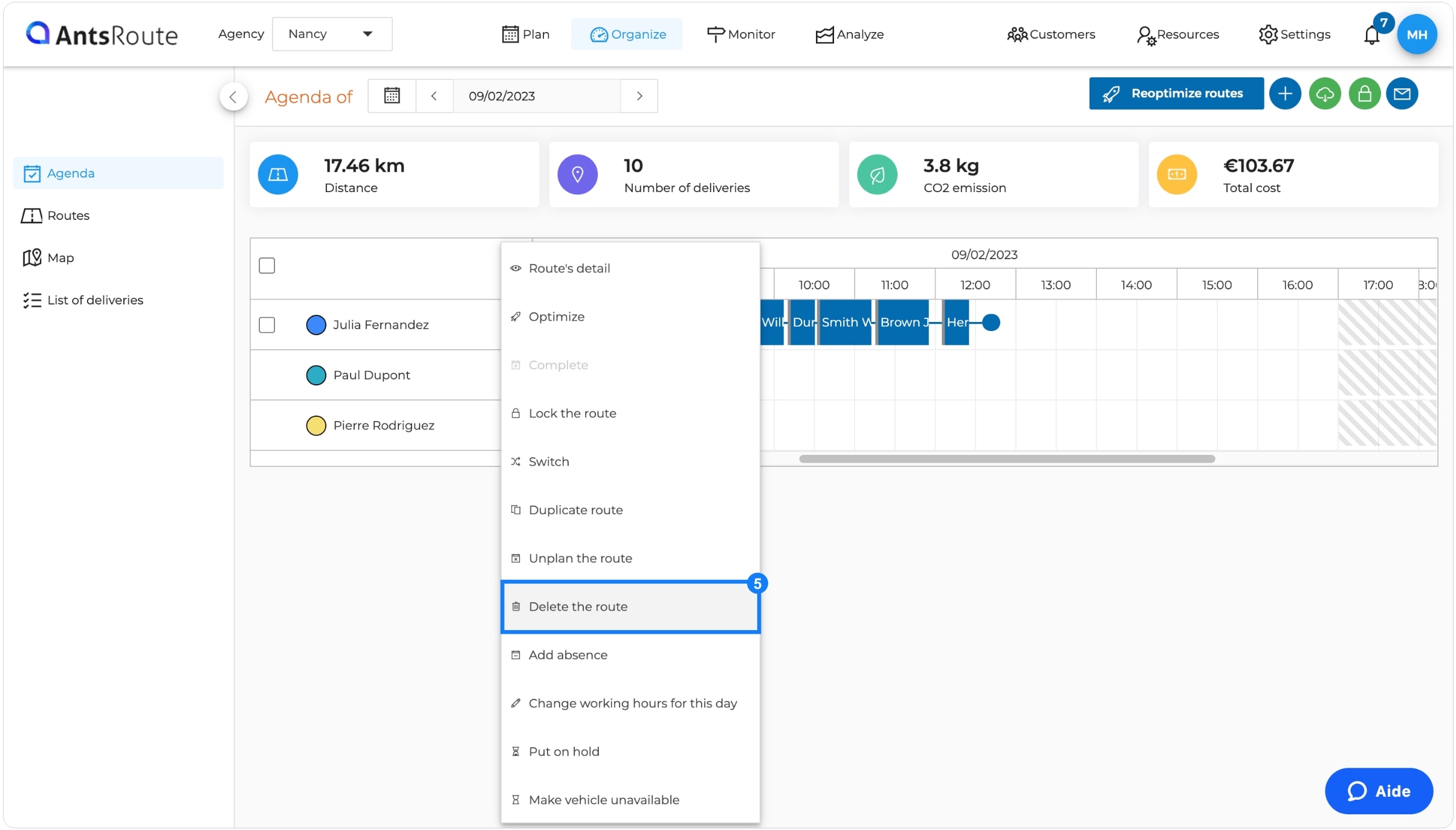Click the green cloud upload icon
This screenshot has height=830, width=1456.
tap(1325, 93)
